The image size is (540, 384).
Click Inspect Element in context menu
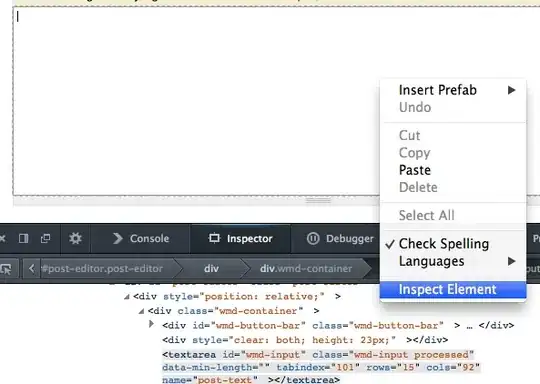click(453, 290)
